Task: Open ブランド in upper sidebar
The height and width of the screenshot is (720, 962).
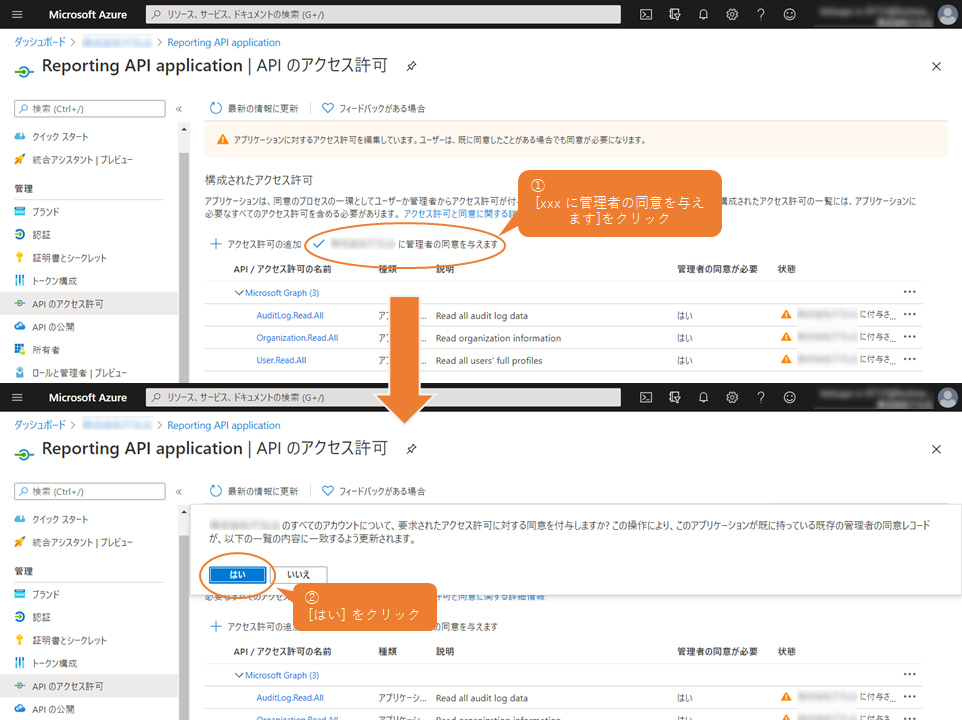Action: tap(46, 212)
